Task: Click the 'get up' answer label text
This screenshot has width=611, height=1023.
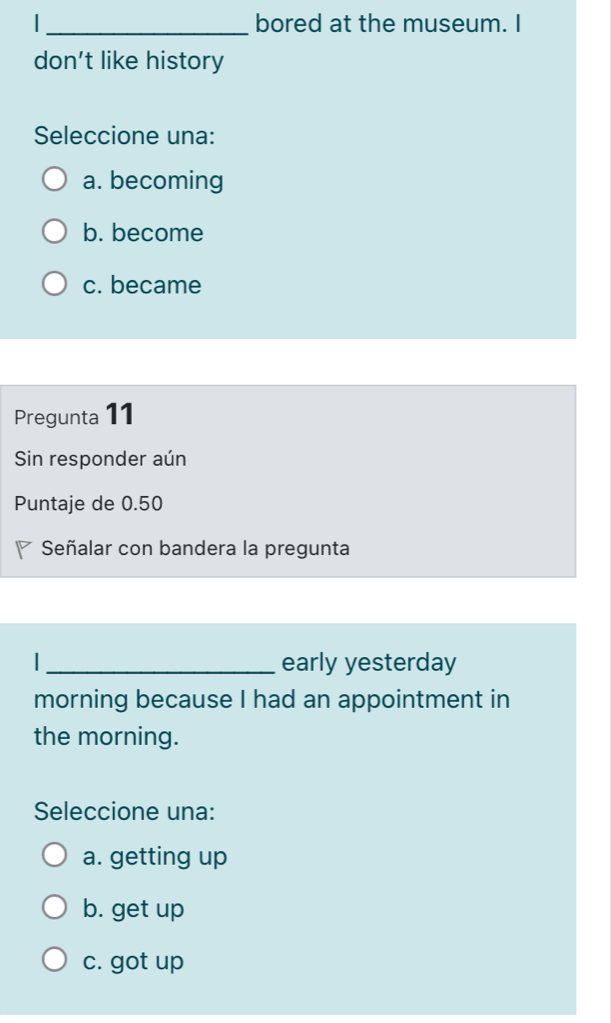Action: pyautogui.click(x=148, y=909)
